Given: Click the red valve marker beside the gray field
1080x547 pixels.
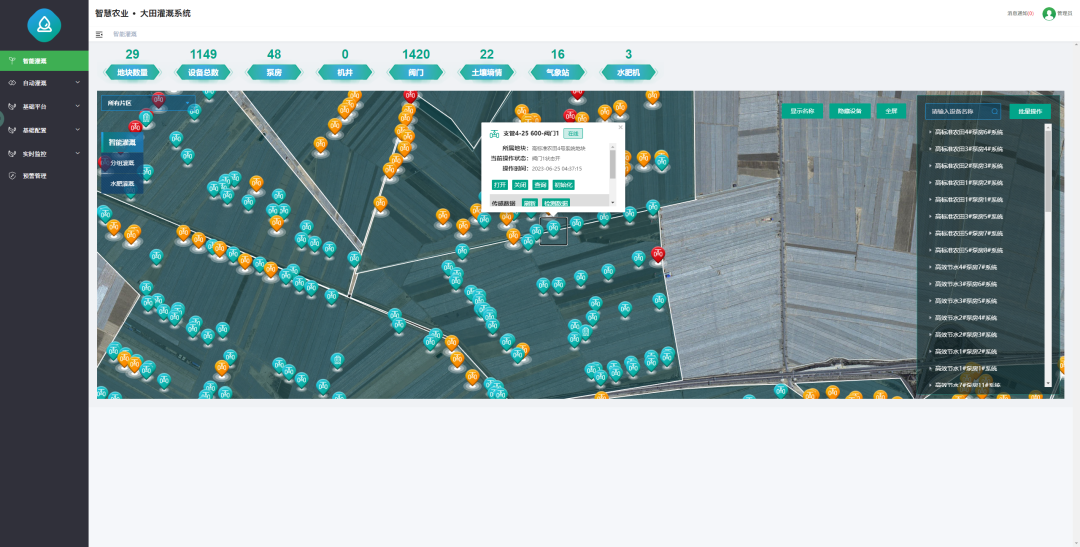Looking at the screenshot, I should click(658, 254).
